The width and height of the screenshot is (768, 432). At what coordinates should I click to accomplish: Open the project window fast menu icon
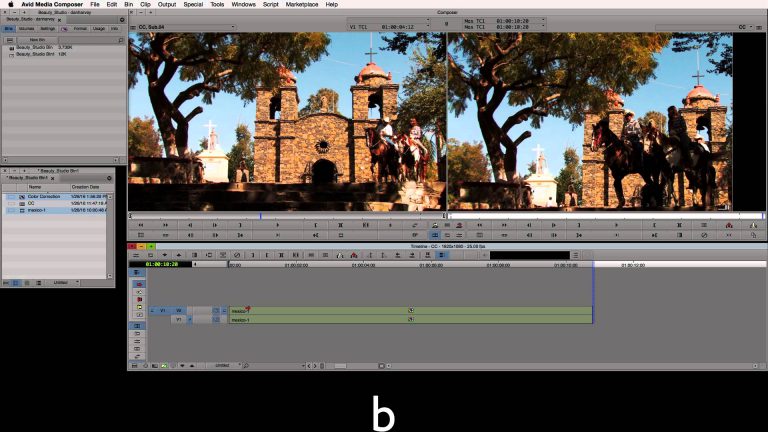[x=122, y=19]
